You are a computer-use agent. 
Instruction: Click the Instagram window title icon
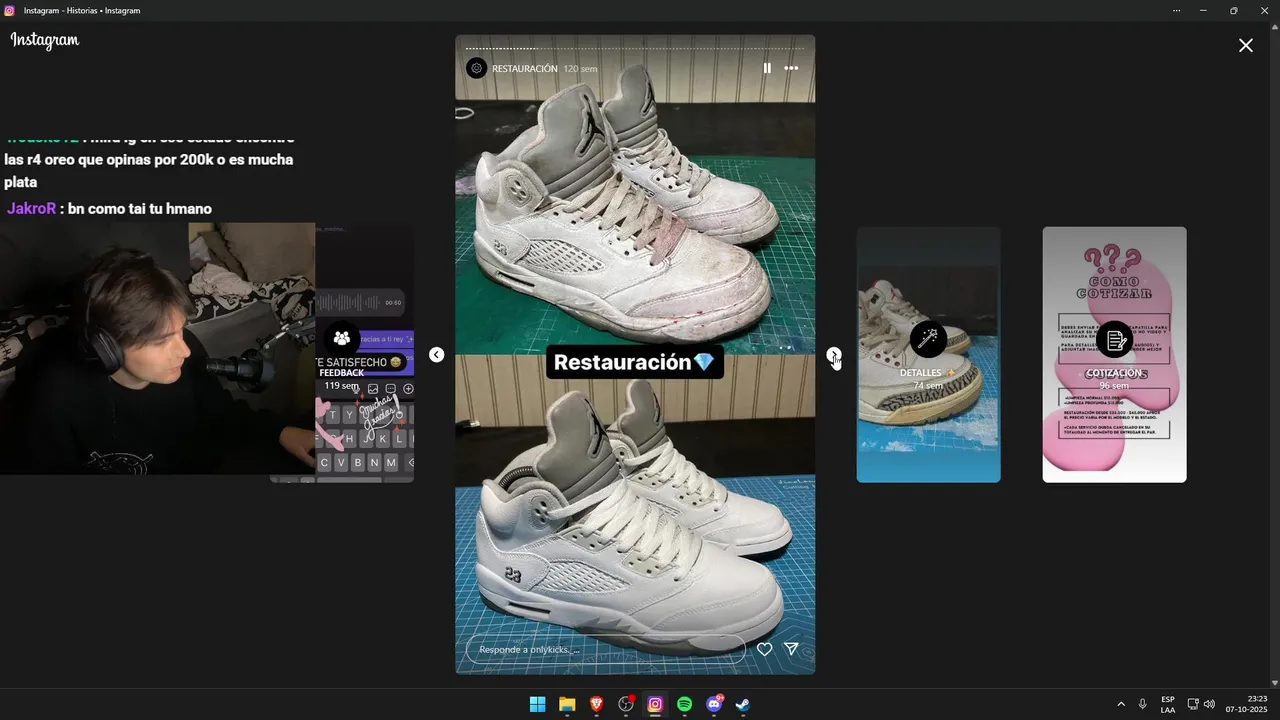point(9,10)
